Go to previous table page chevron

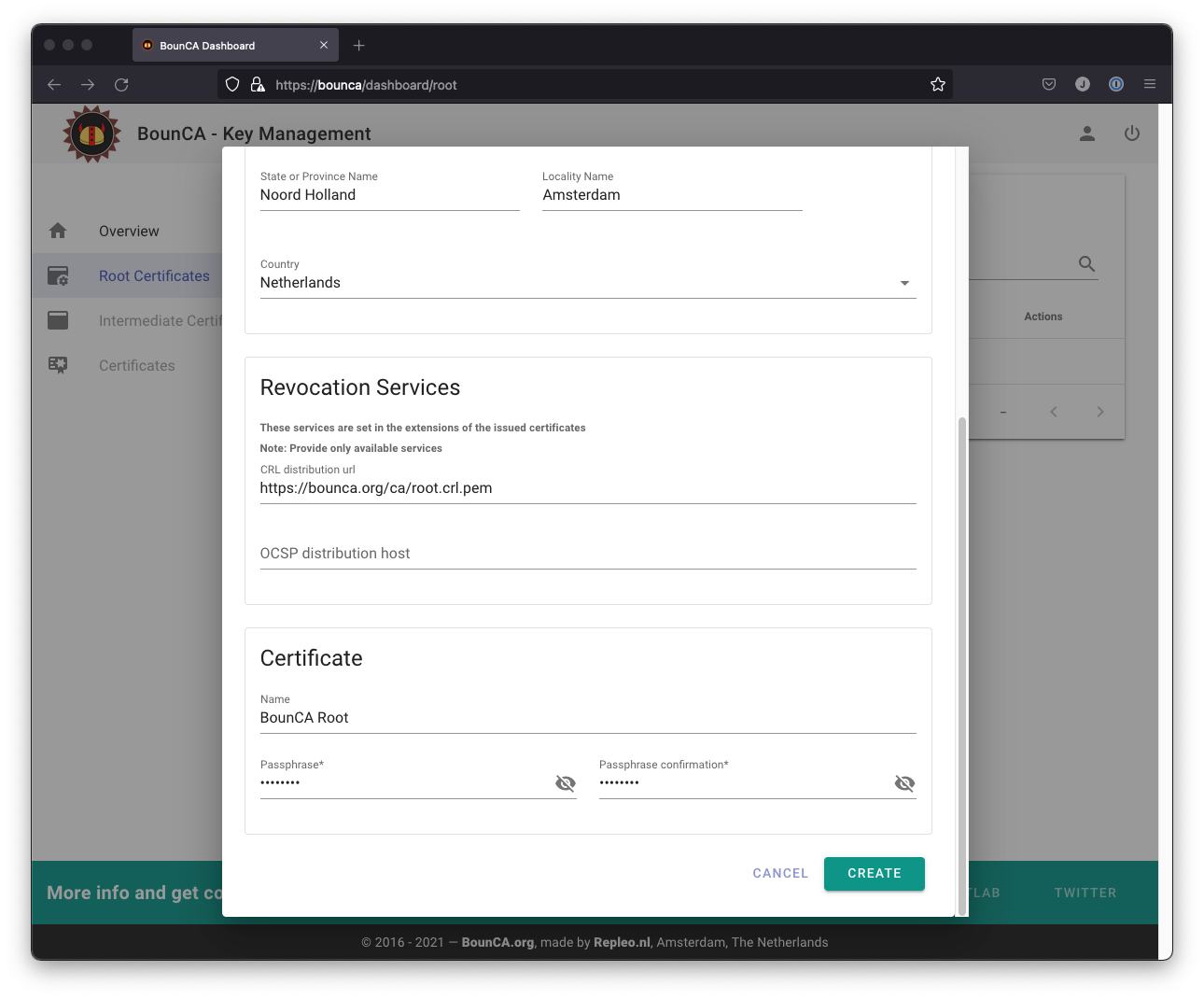(1054, 412)
